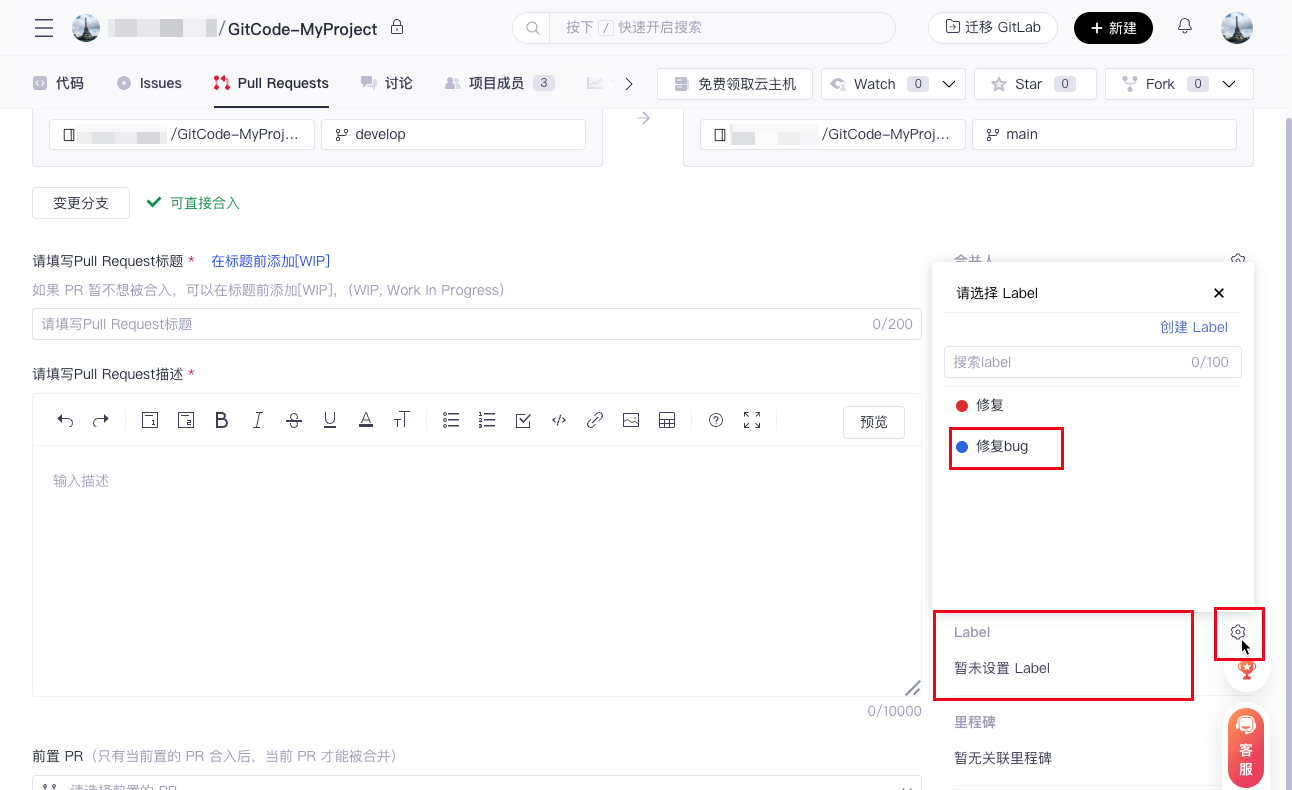The image size is (1292, 790).
Task: Insert a task list checkbox item
Action: coord(523,421)
